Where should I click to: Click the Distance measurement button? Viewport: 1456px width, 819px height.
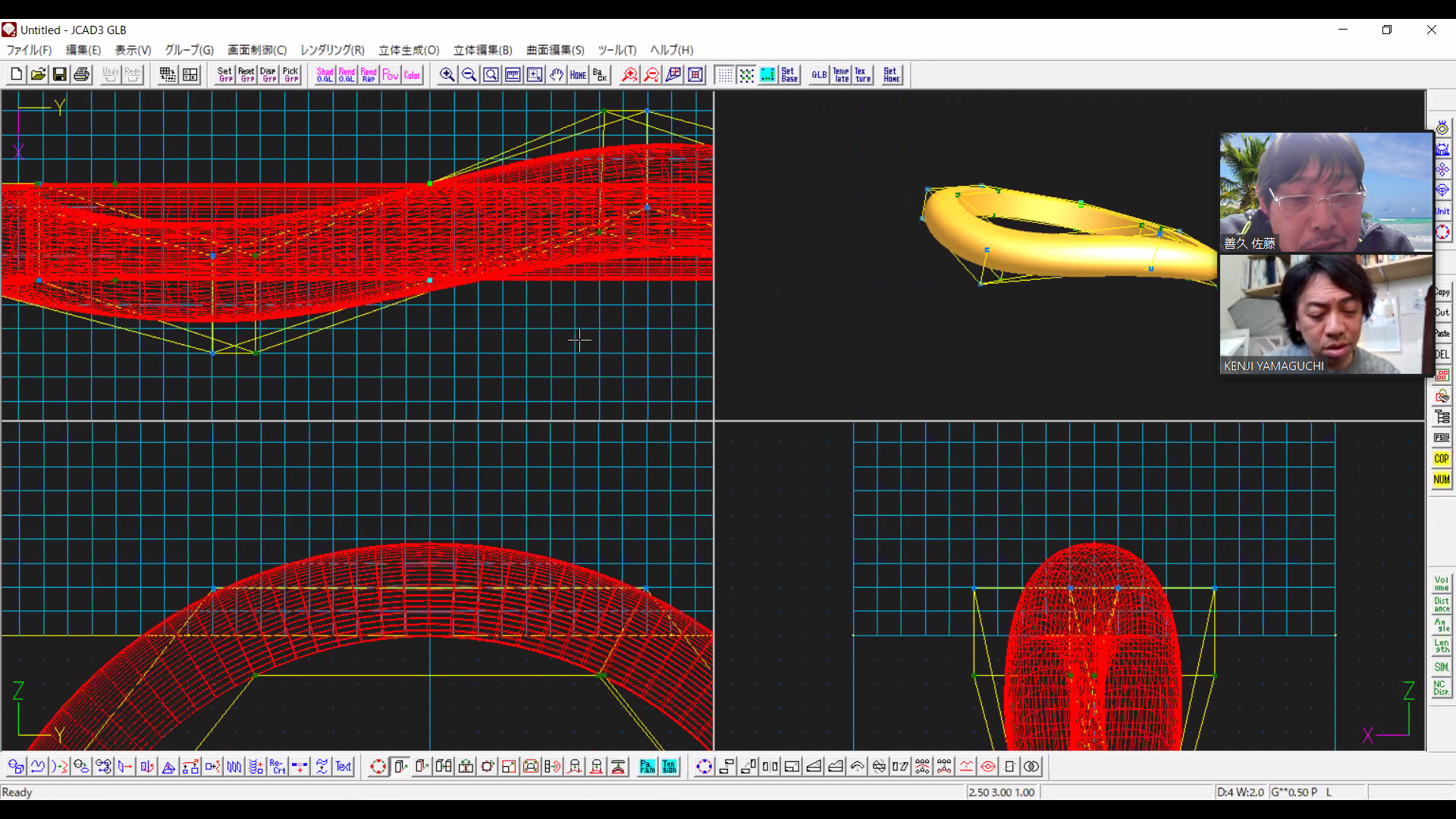(1442, 604)
